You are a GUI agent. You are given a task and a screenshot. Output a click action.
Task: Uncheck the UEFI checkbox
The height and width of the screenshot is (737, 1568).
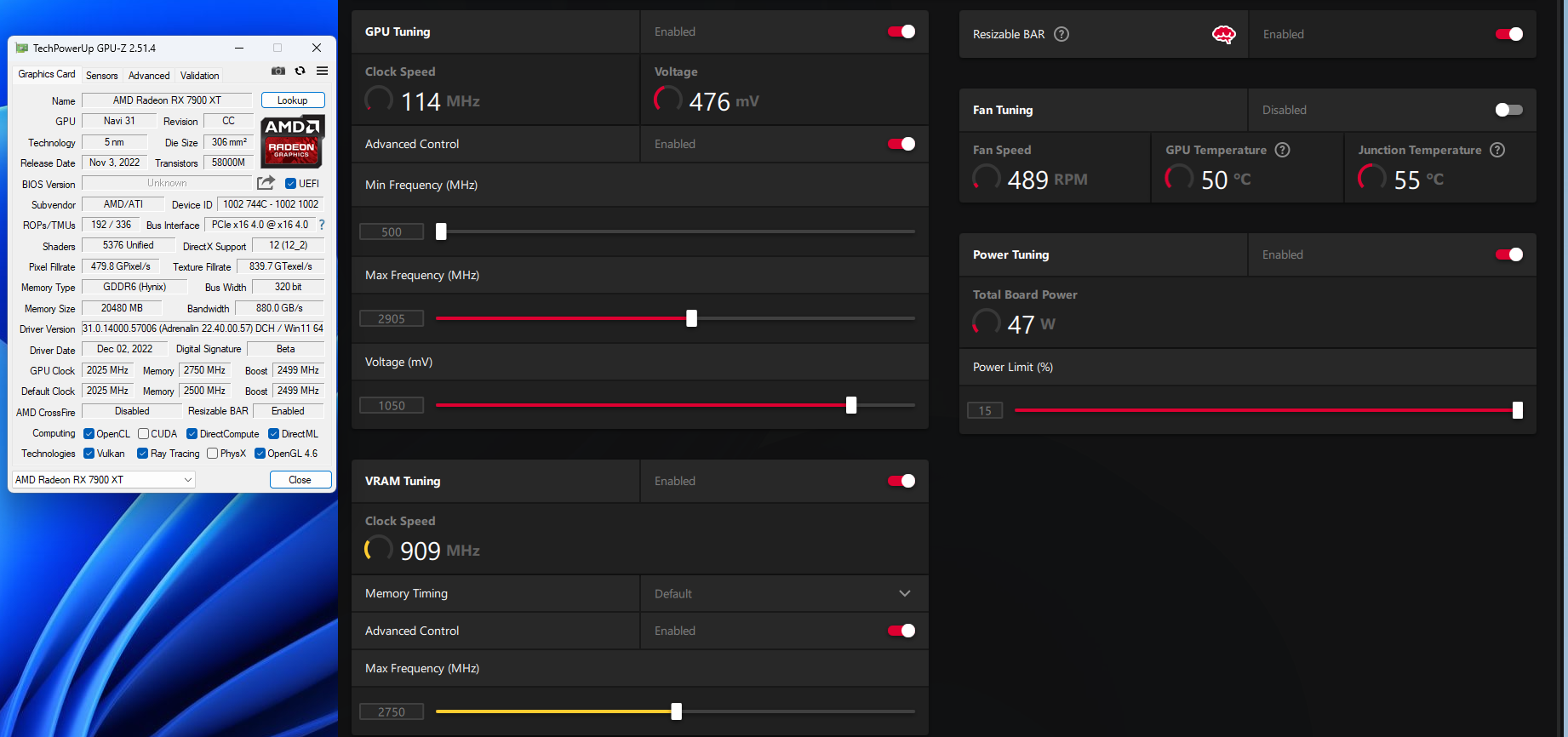(290, 183)
